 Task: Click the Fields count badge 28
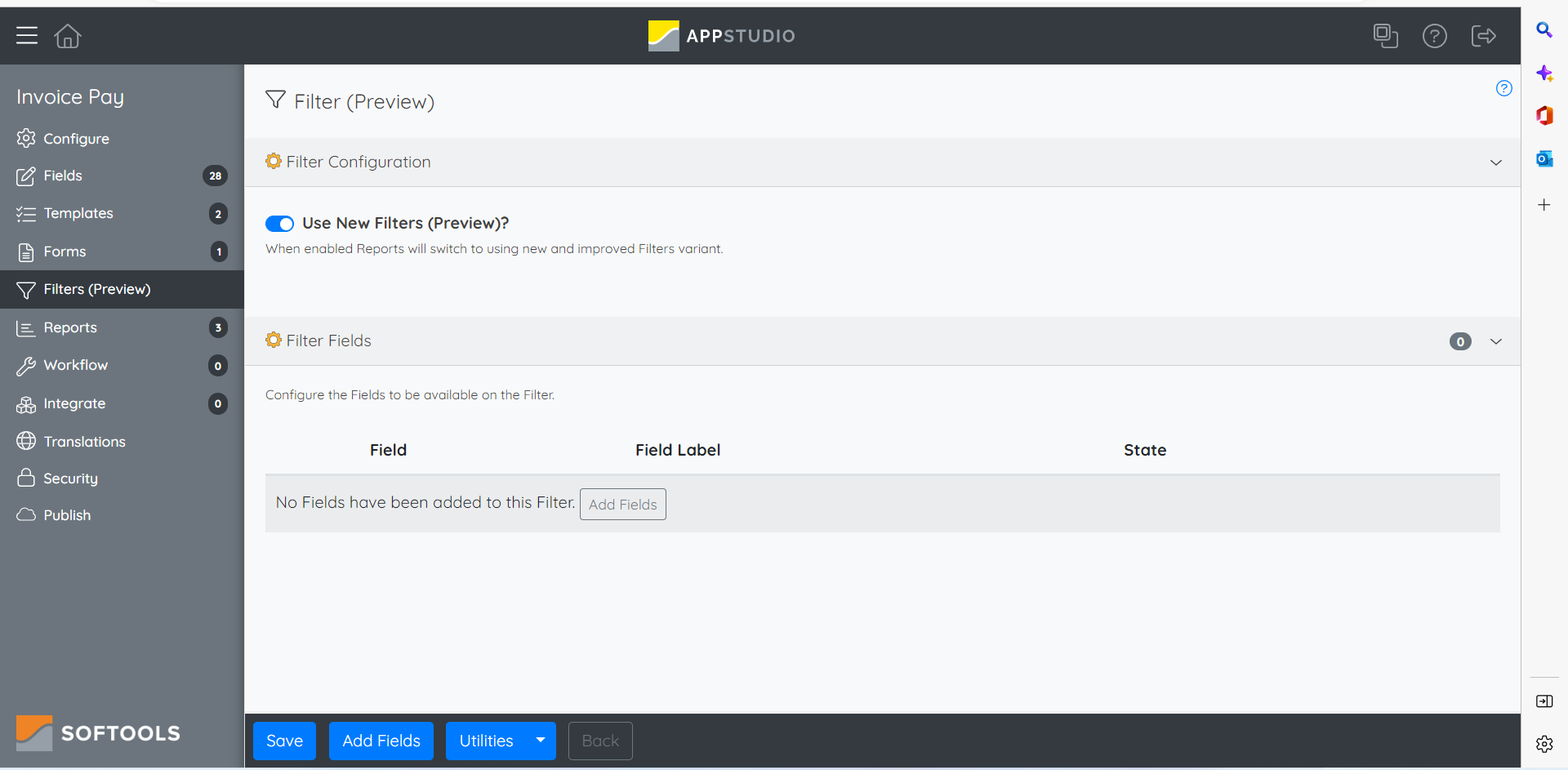click(x=216, y=176)
